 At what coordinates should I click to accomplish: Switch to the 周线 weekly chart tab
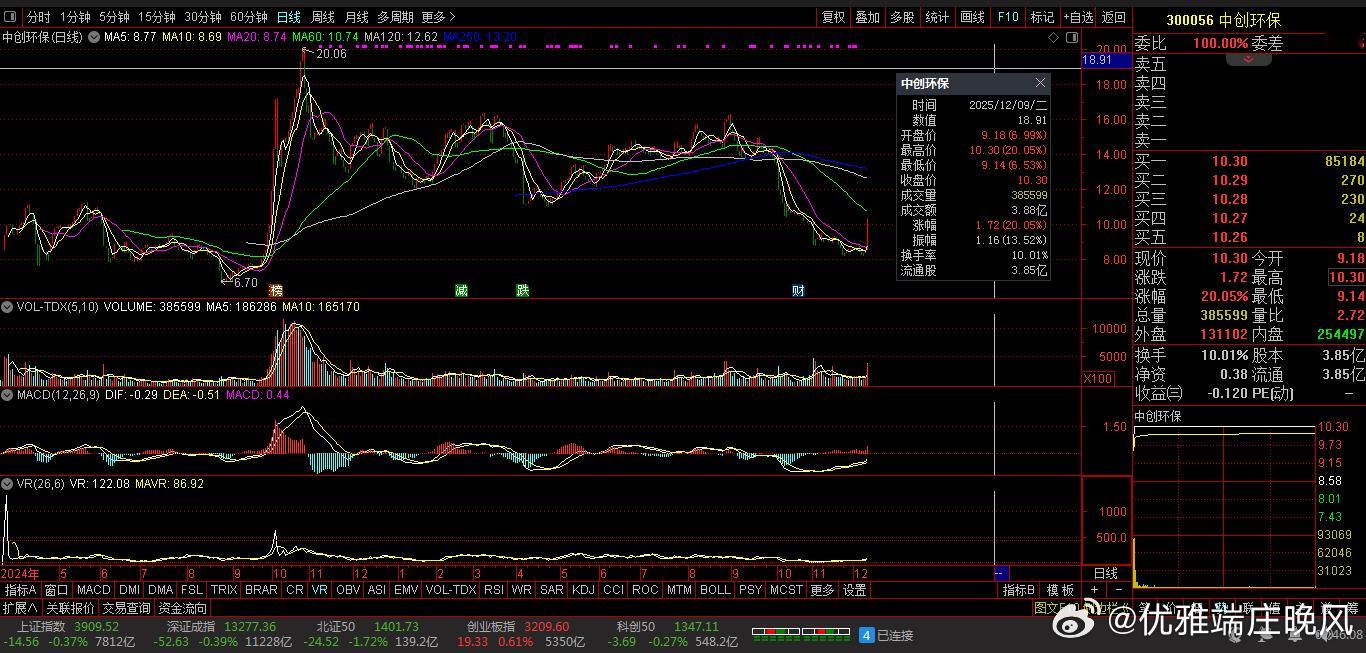(x=322, y=17)
